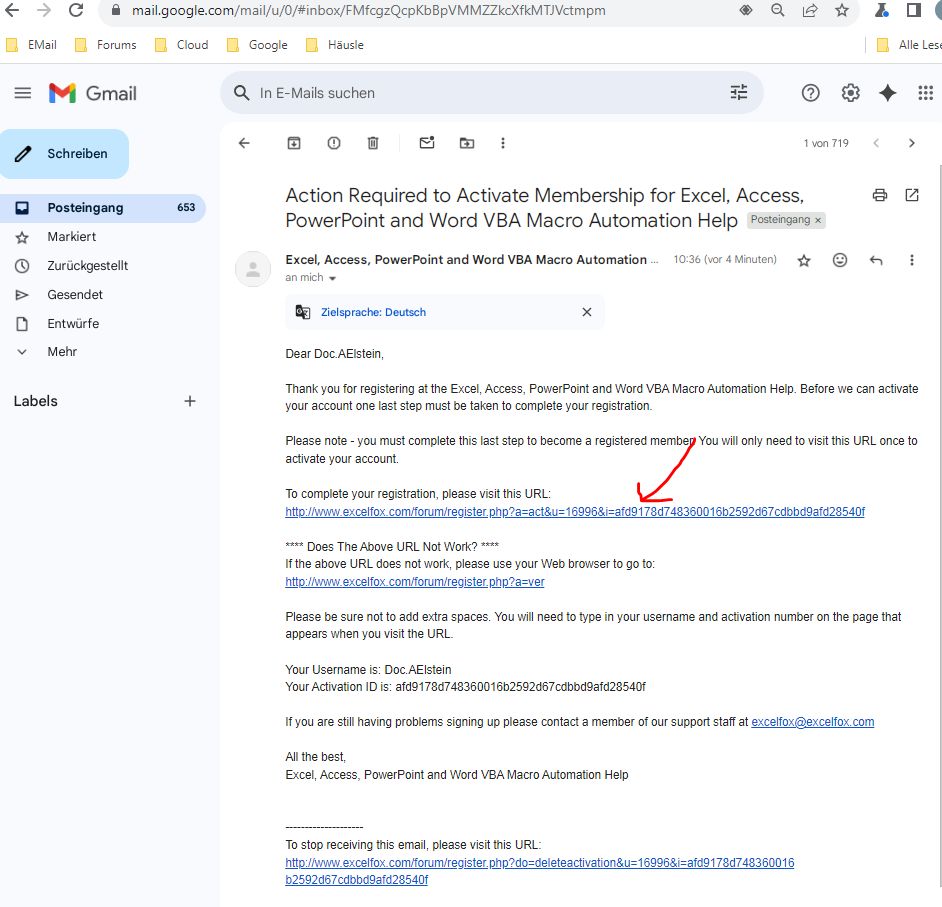The width and height of the screenshot is (942, 907).
Task: Delete this email with trash icon
Action: pos(373,143)
